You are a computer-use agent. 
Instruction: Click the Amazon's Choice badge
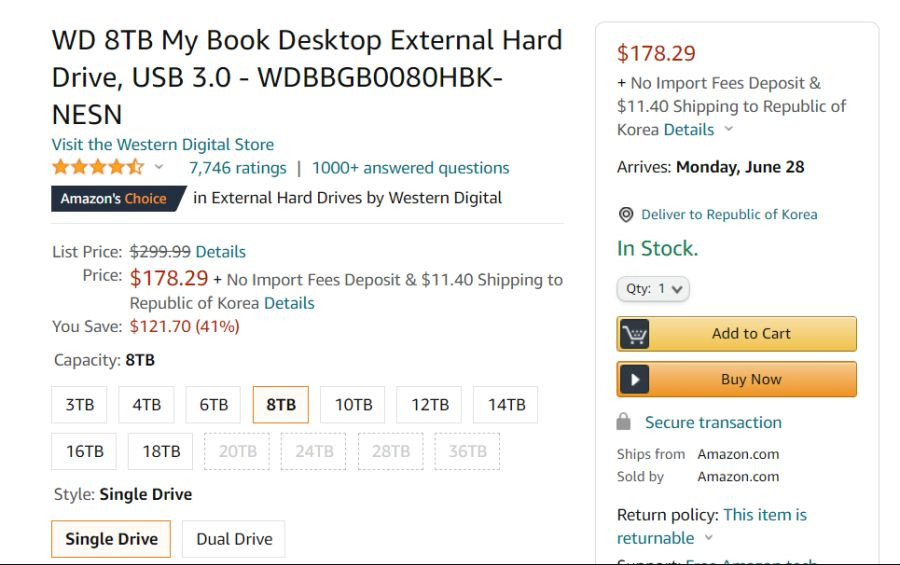click(x=118, y=199)
